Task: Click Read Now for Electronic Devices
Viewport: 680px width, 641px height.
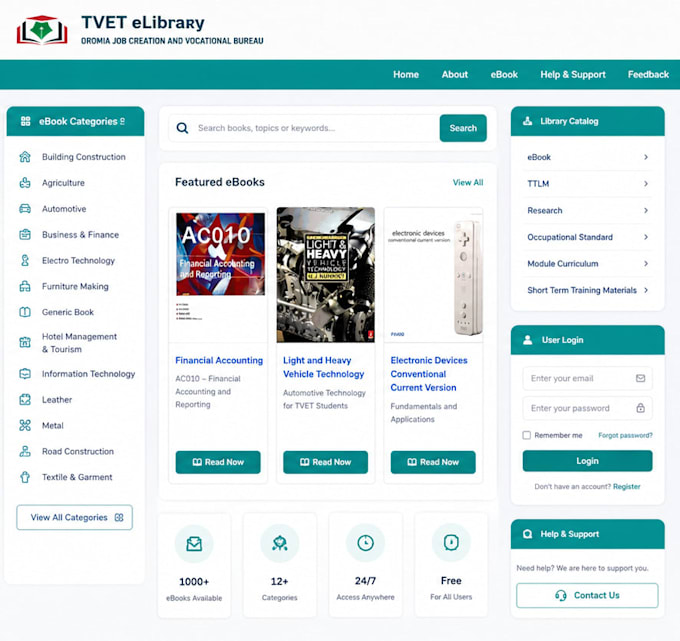Action: [433, 462]
